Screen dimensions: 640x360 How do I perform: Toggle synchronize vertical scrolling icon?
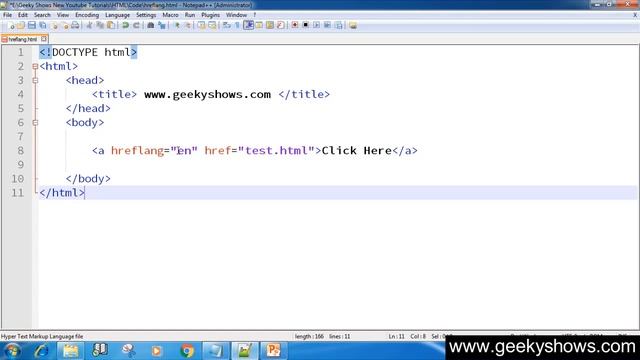[x=202, y=25]
